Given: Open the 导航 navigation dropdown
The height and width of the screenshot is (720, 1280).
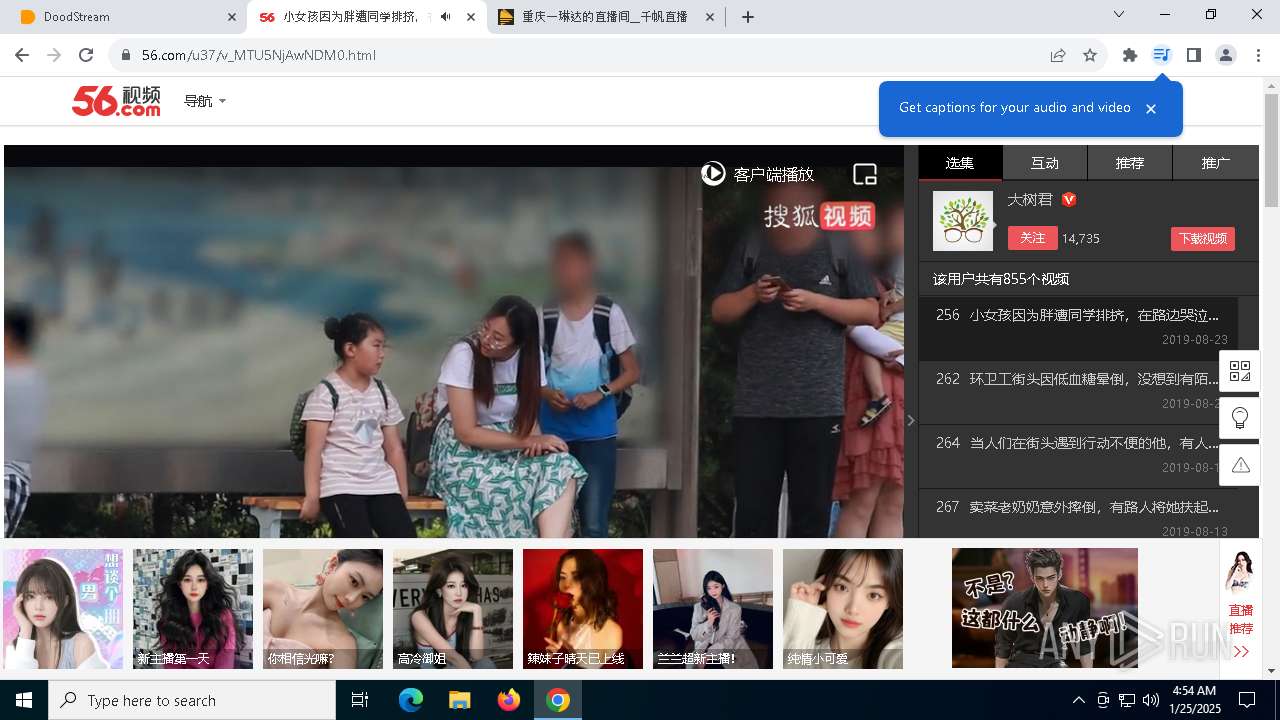Looking at the screenshot, I should click(205, 101).
